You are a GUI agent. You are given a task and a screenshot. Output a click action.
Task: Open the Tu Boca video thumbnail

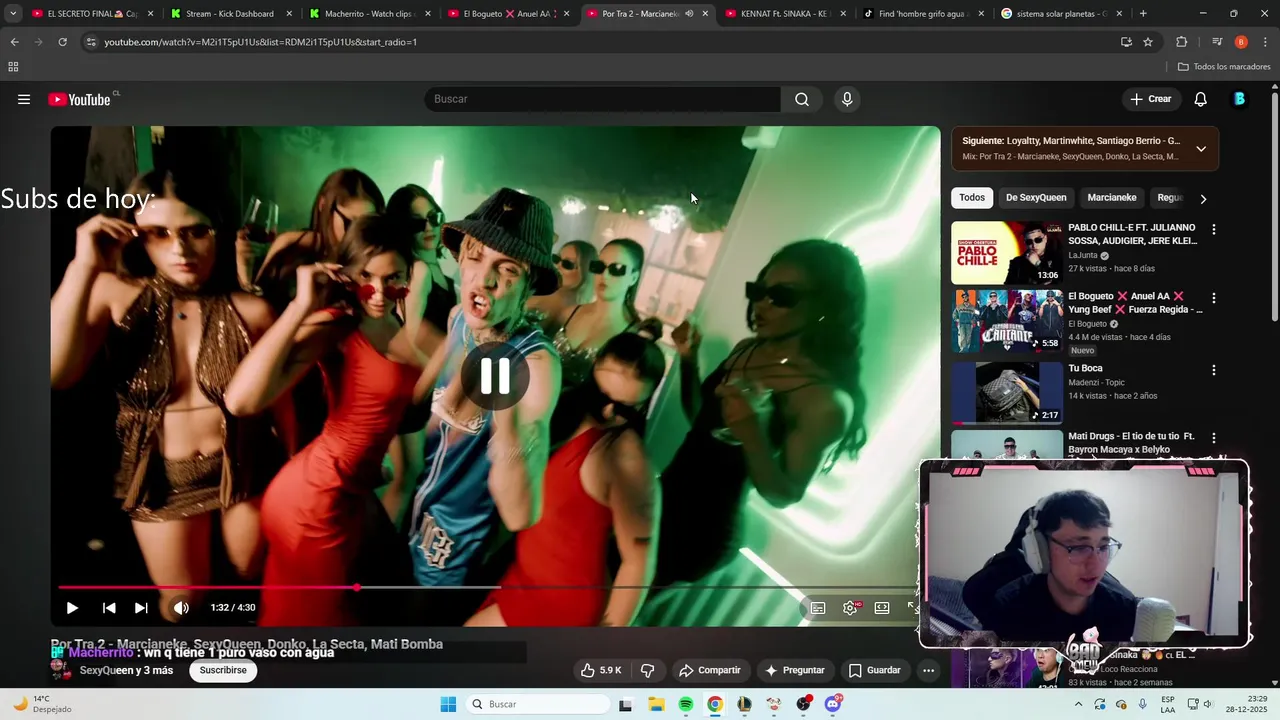click(1007, 392)
